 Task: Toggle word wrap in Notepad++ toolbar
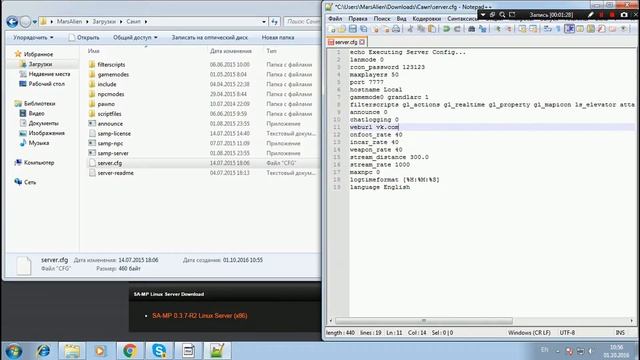pyautogui.click(x=548, y=29)
